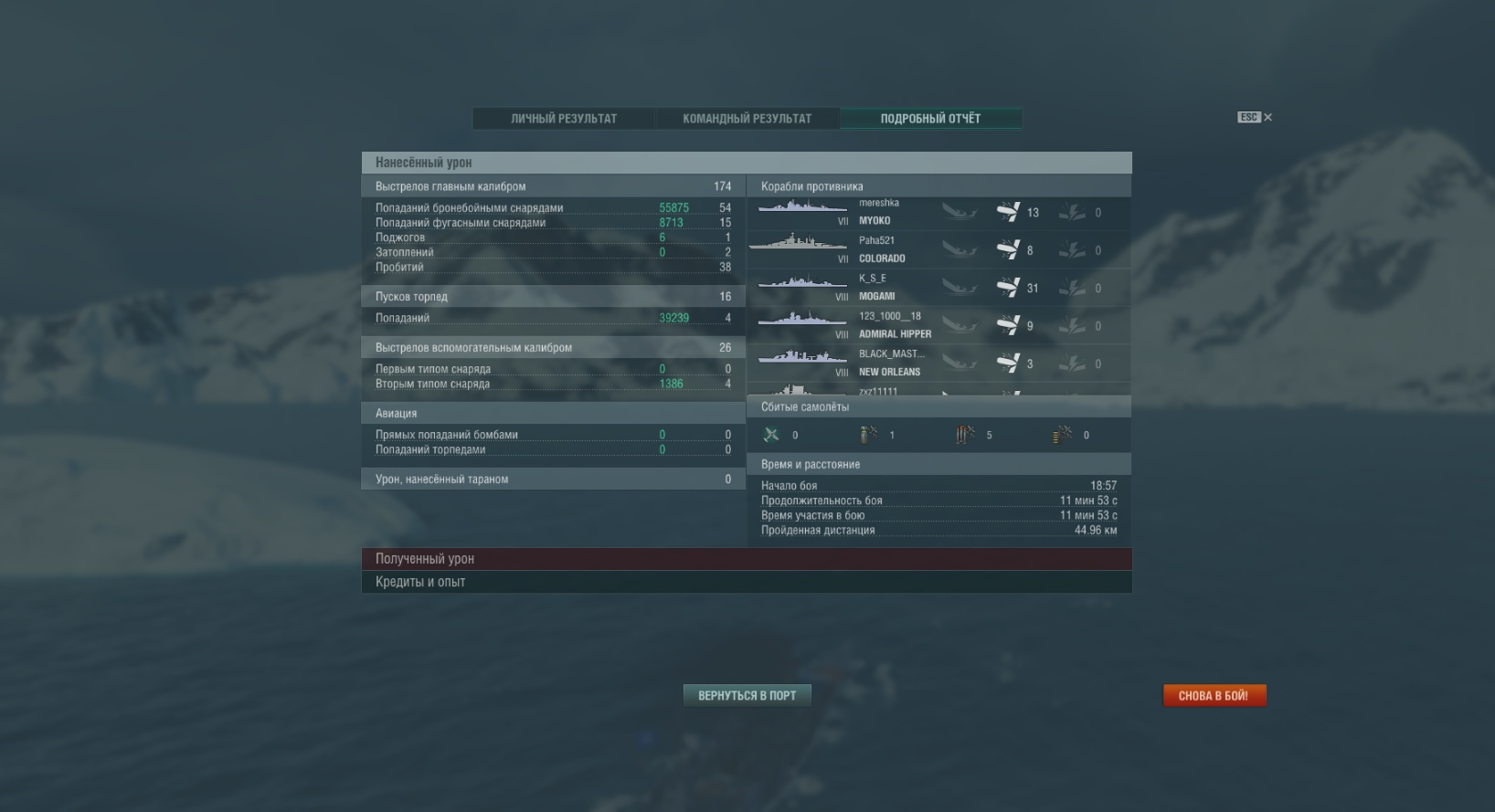
Task: Click the Снова в бой! button
Action: (1214, 696)
